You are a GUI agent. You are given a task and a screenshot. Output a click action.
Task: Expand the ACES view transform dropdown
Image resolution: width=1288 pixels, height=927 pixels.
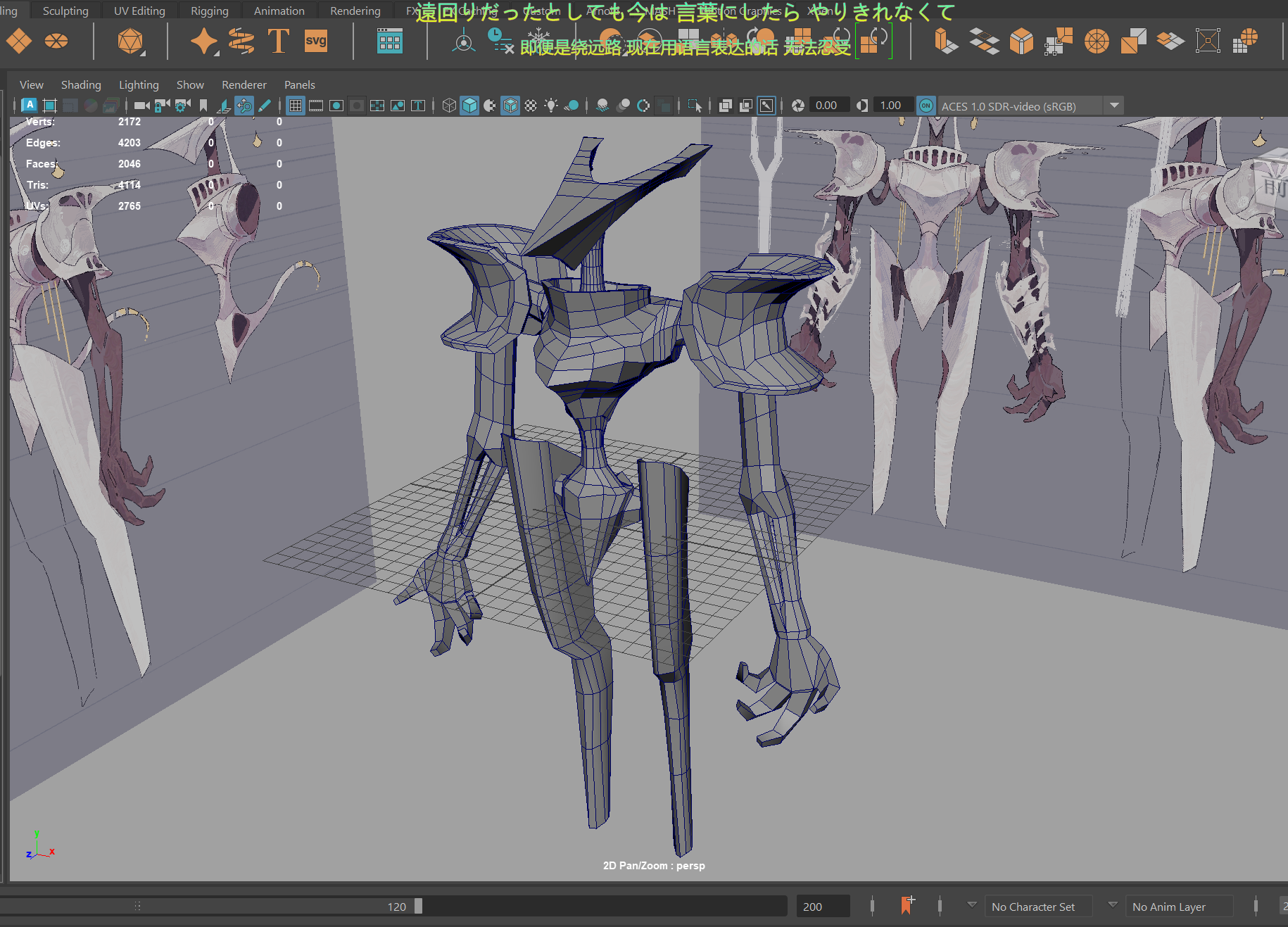pyautogui.click(x=1113, y=106)
